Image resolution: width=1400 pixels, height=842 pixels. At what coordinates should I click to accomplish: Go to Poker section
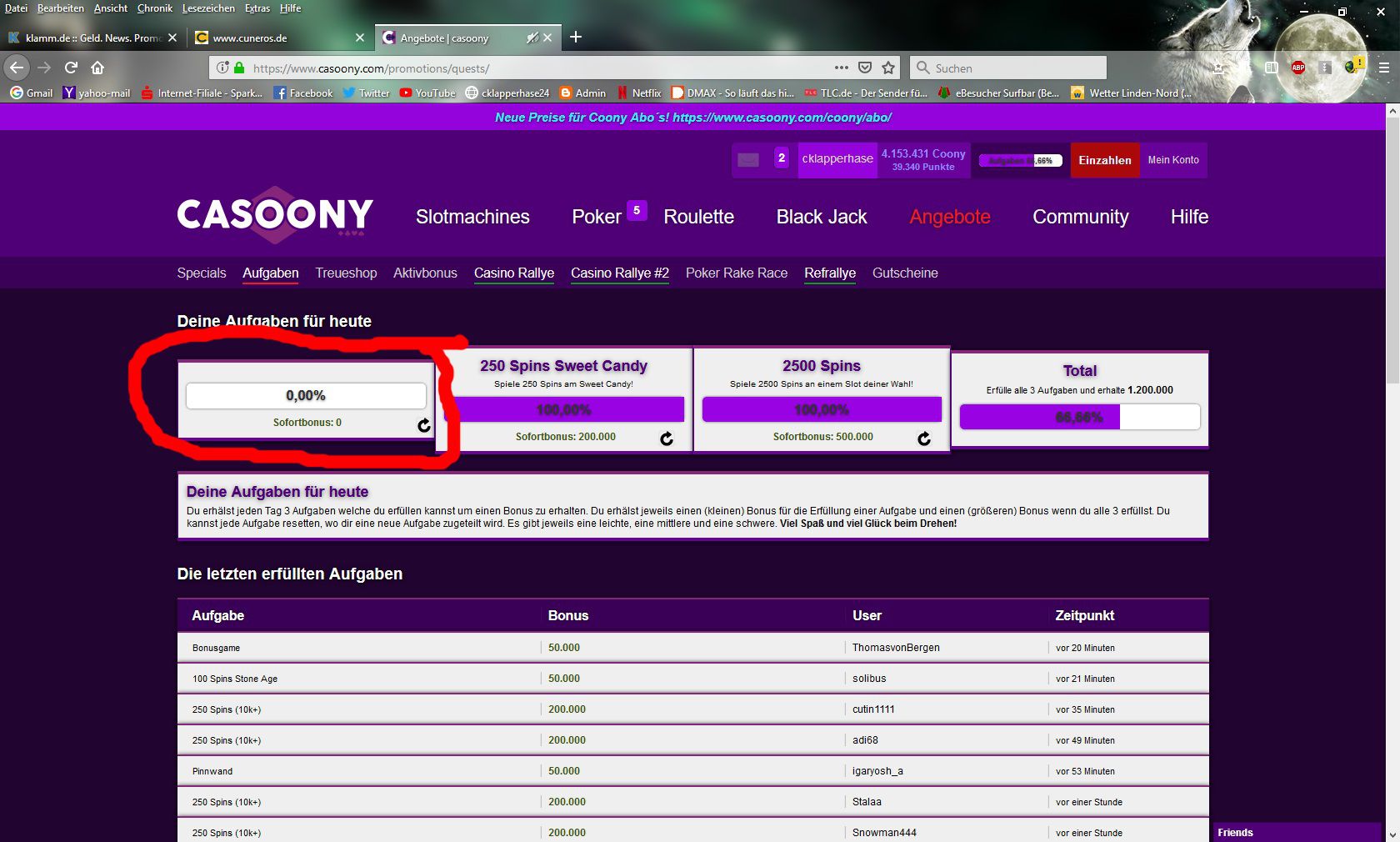(597, 217)
